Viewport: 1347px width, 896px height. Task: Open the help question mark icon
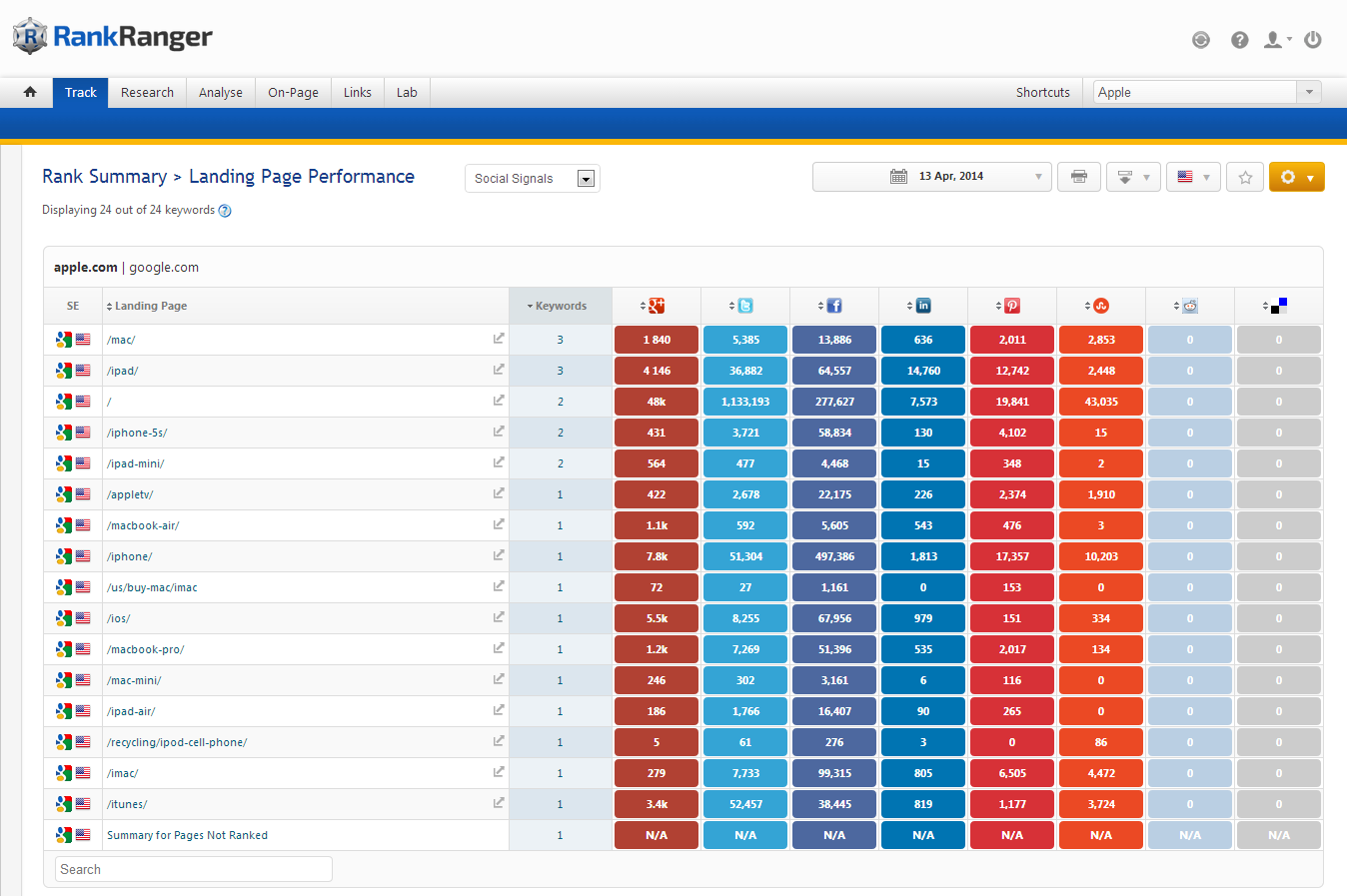pos(1239,40)
